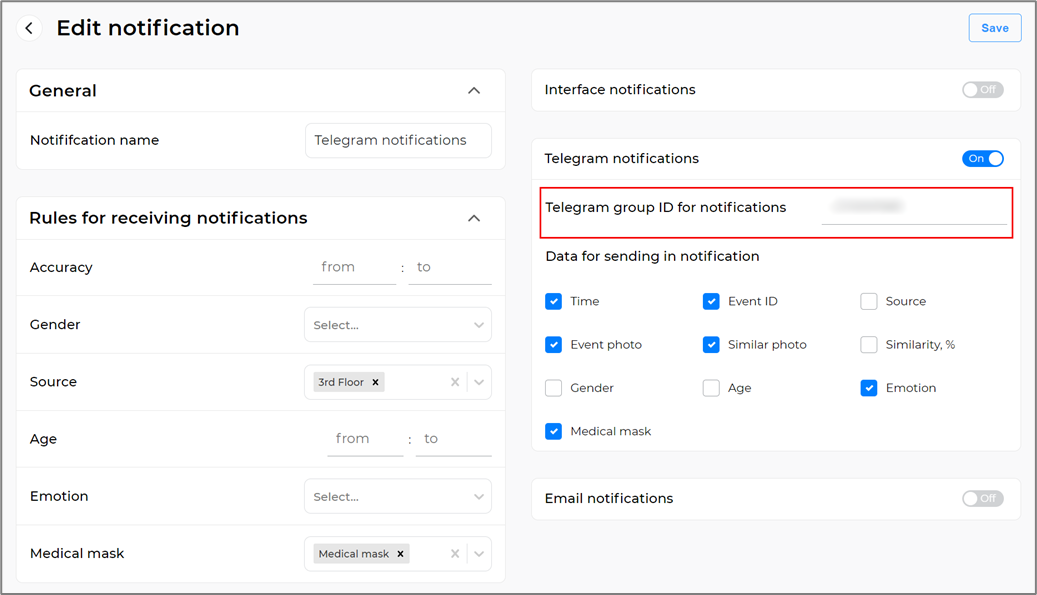Remove the "3rd Floor" source tag

pos(377,382)
